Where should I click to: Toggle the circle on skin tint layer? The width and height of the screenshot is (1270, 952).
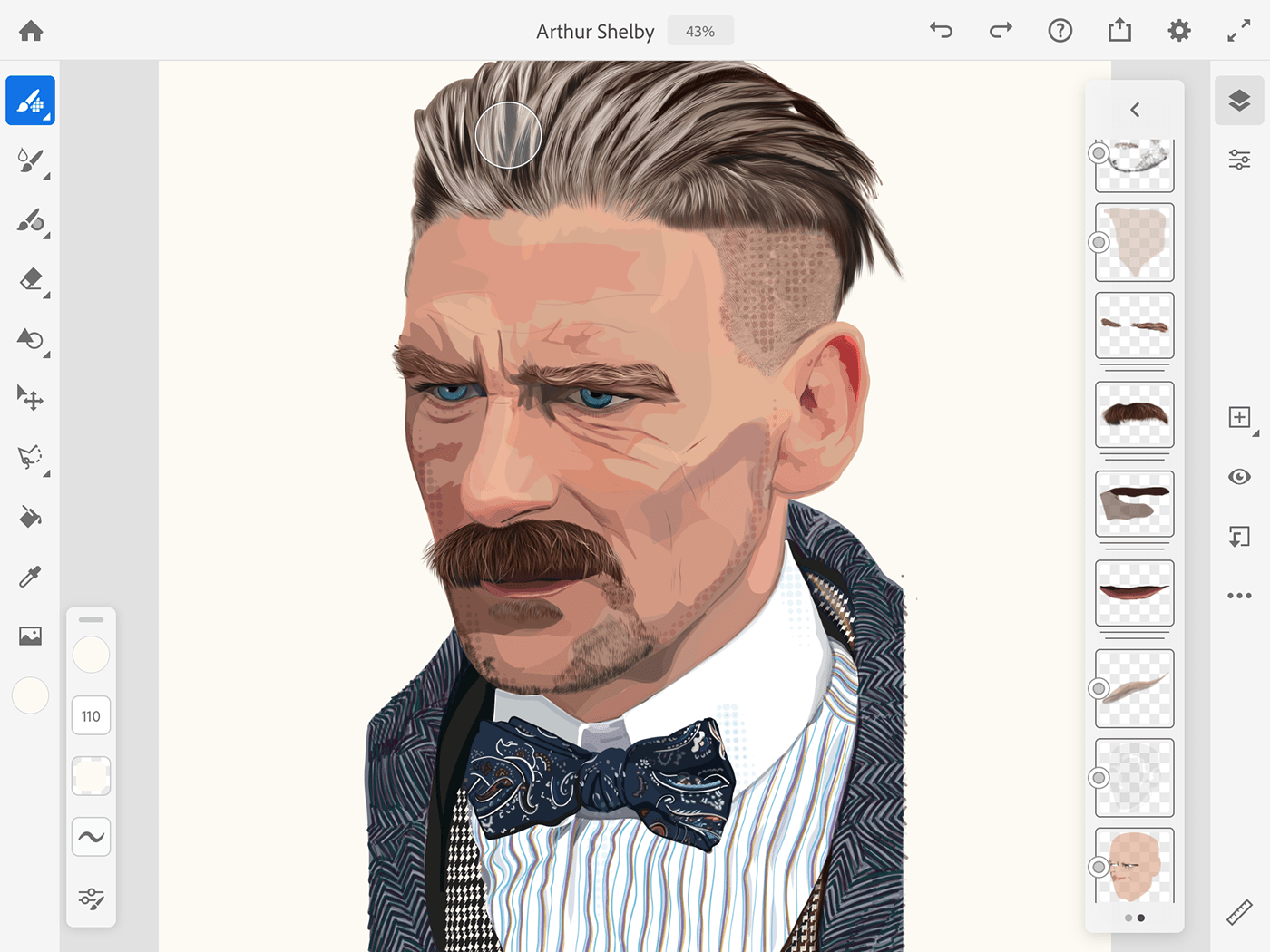pyautogui.click(x=1099, y=242)
